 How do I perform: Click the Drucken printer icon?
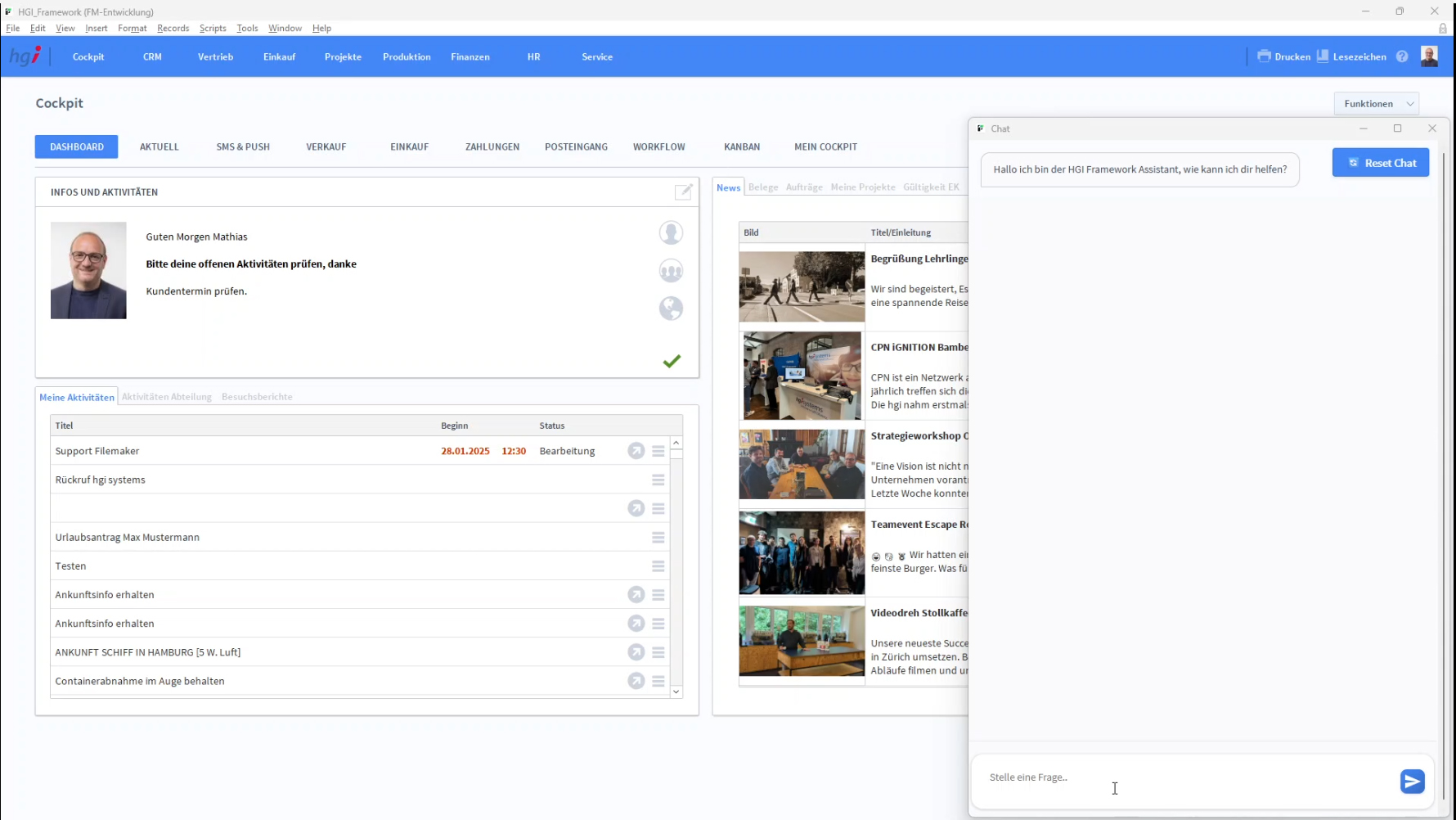click(1264, 56)
